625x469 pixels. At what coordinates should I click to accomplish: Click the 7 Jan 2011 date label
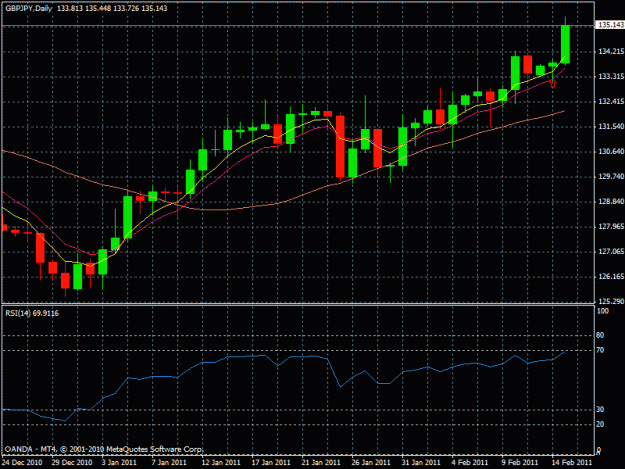169,463
